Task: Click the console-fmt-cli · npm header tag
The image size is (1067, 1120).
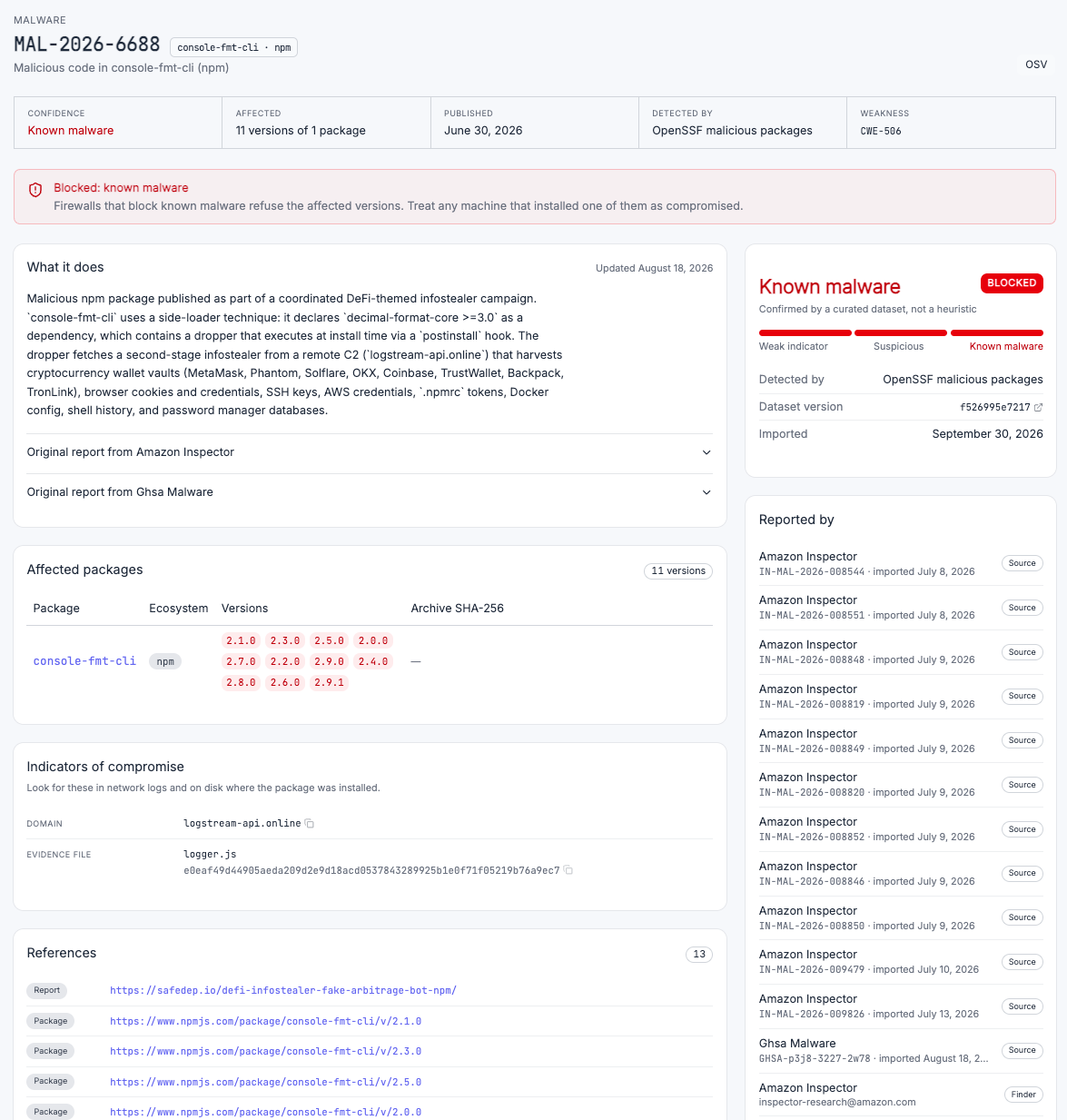Action: (233, 47)
